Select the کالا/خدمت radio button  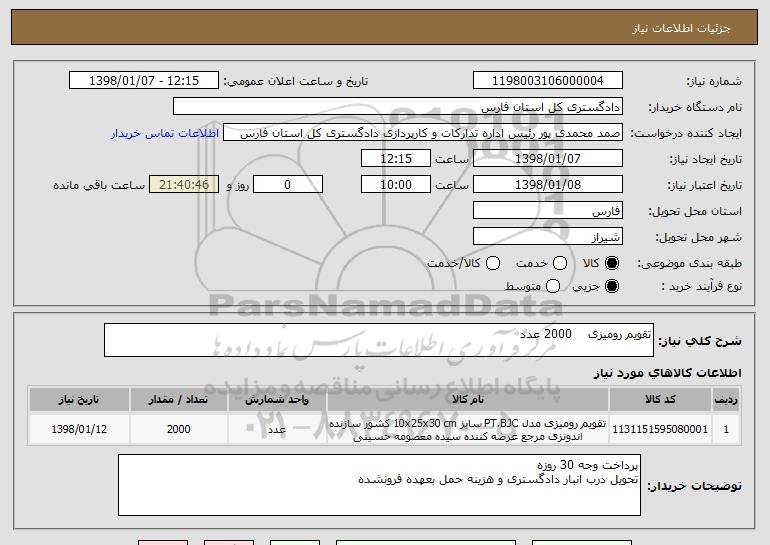[493, 263]
